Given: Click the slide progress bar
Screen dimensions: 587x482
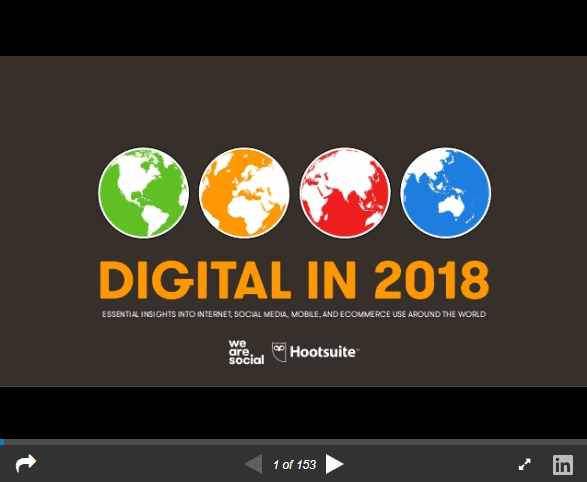Looking at the screenshot, I should tap(294, 442).
